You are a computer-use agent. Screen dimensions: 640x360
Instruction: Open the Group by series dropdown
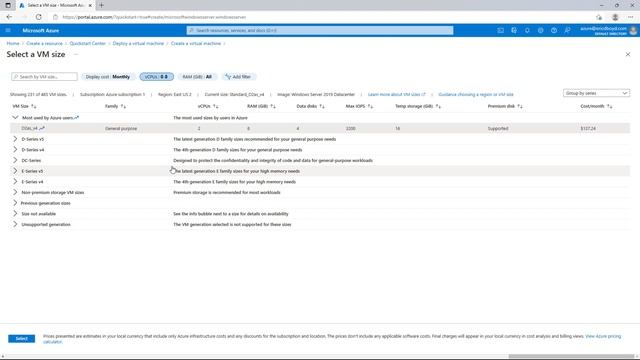(x=596, y=93)
